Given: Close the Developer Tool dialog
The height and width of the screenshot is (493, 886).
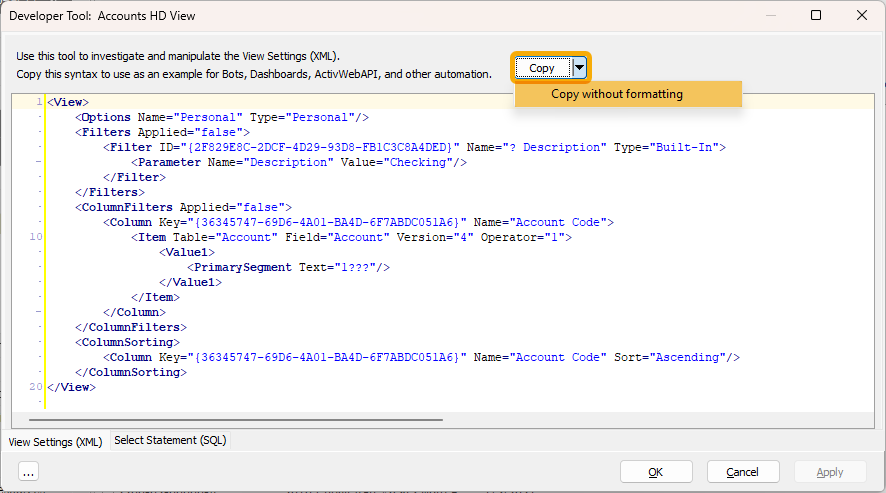Looking at the screenshot, I should coord(862,15).
